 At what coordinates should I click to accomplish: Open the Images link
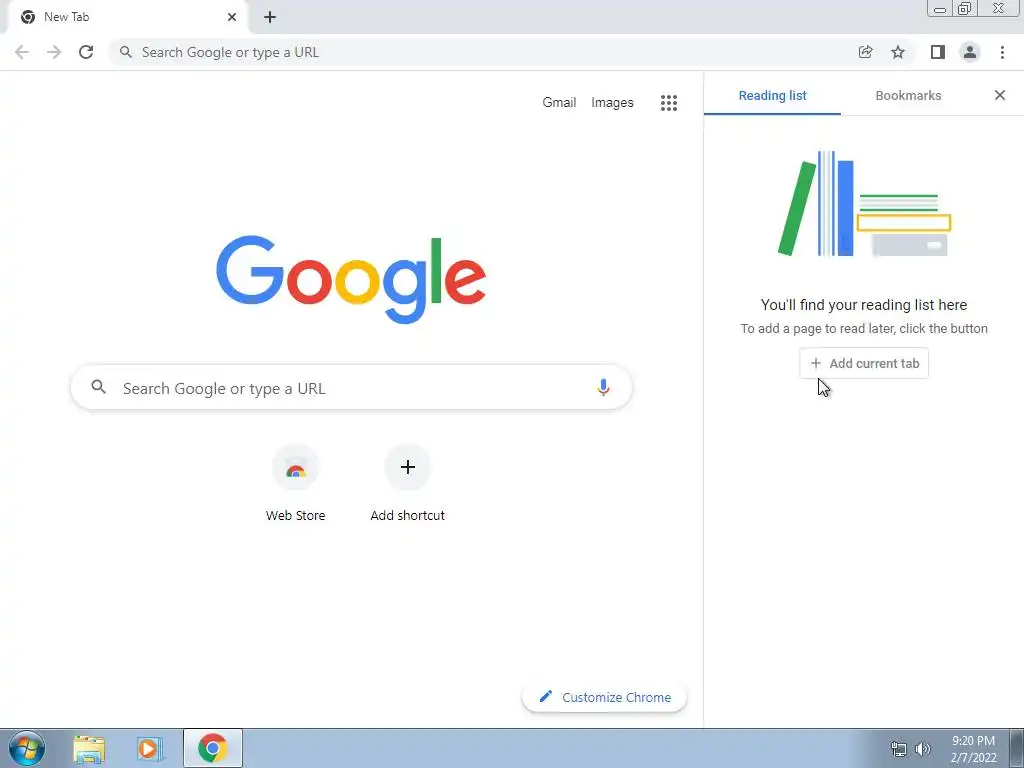tap(612, 103)
